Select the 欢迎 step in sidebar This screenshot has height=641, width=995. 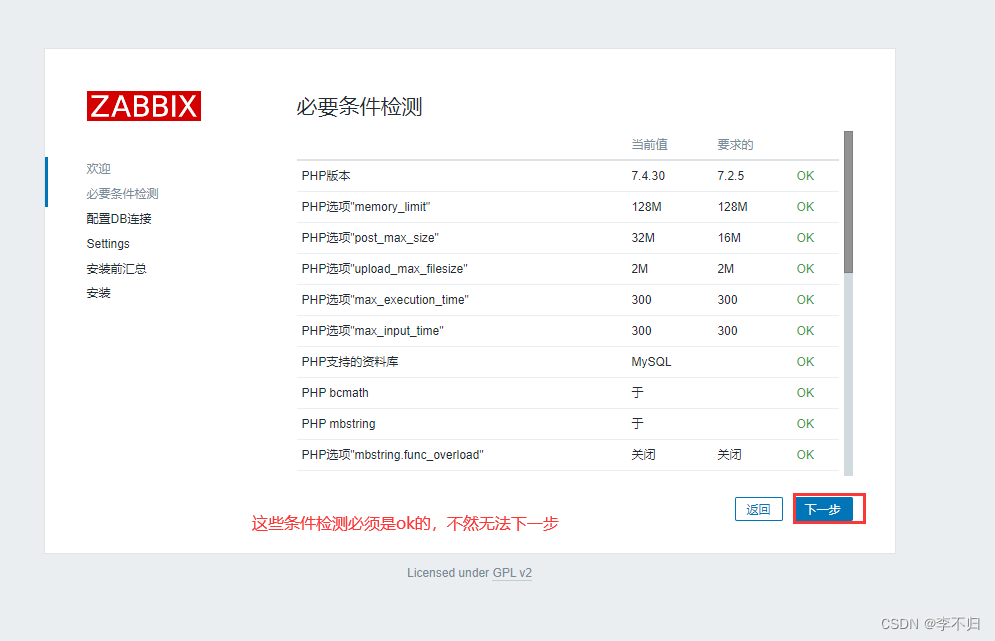(x=98, y=169)
